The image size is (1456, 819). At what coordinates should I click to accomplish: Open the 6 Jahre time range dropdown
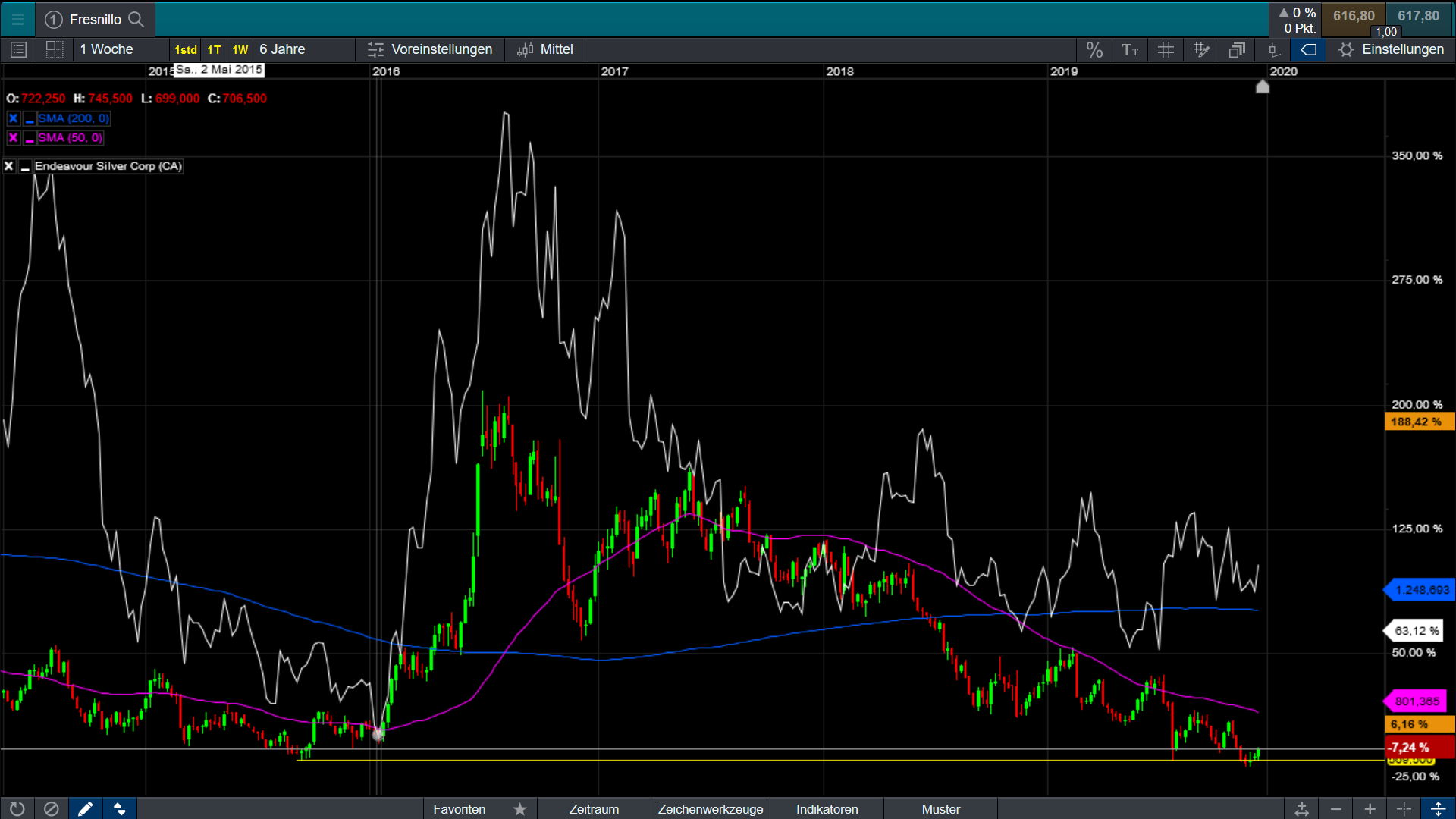tap(282, 49)
